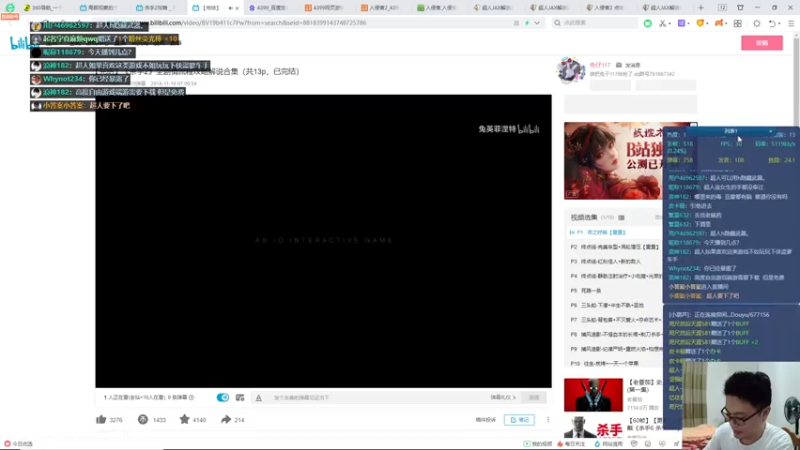Click the danmaku send button

point(534,397)
